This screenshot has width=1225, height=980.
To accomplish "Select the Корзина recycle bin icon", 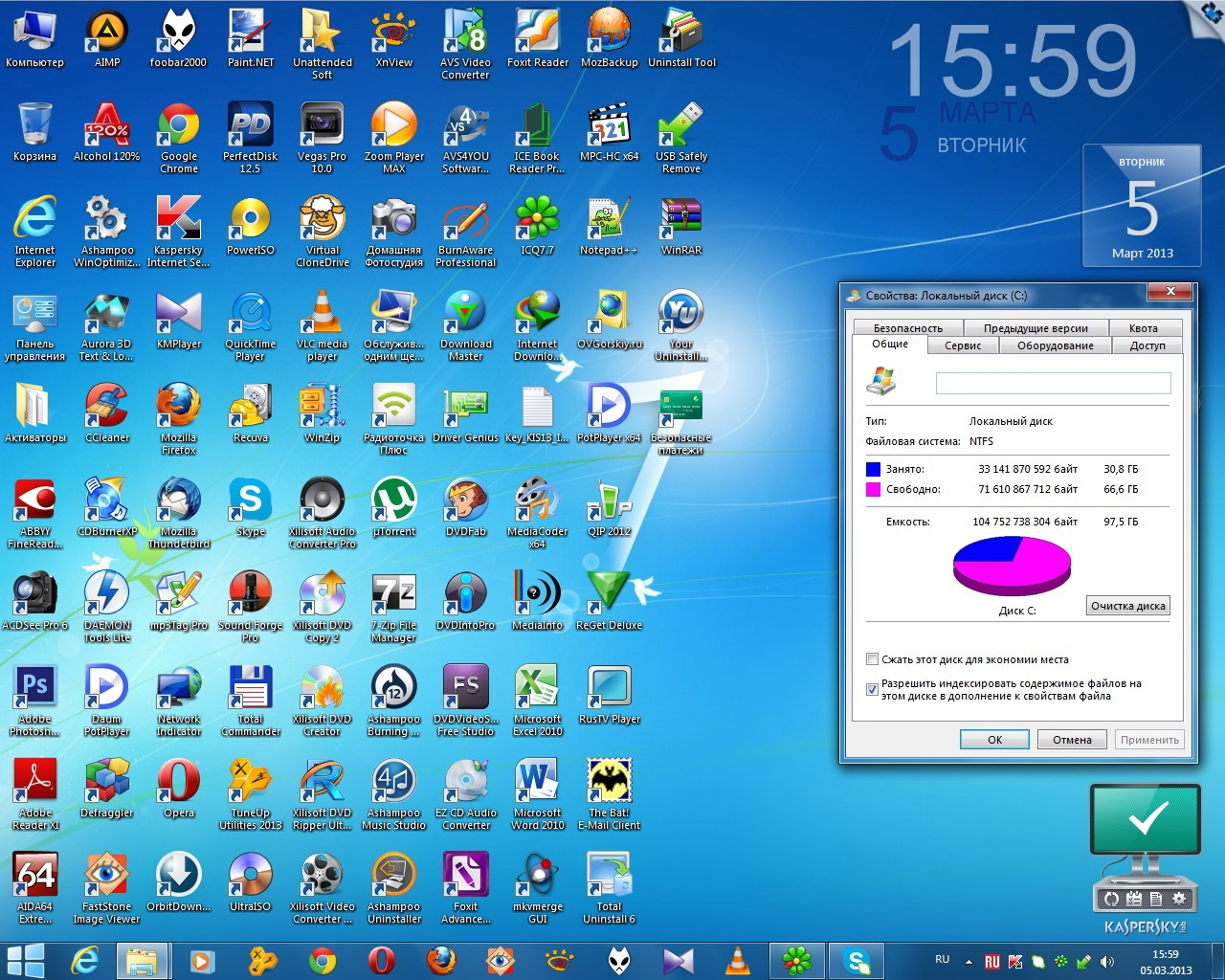I will click(x=35, y=128).
